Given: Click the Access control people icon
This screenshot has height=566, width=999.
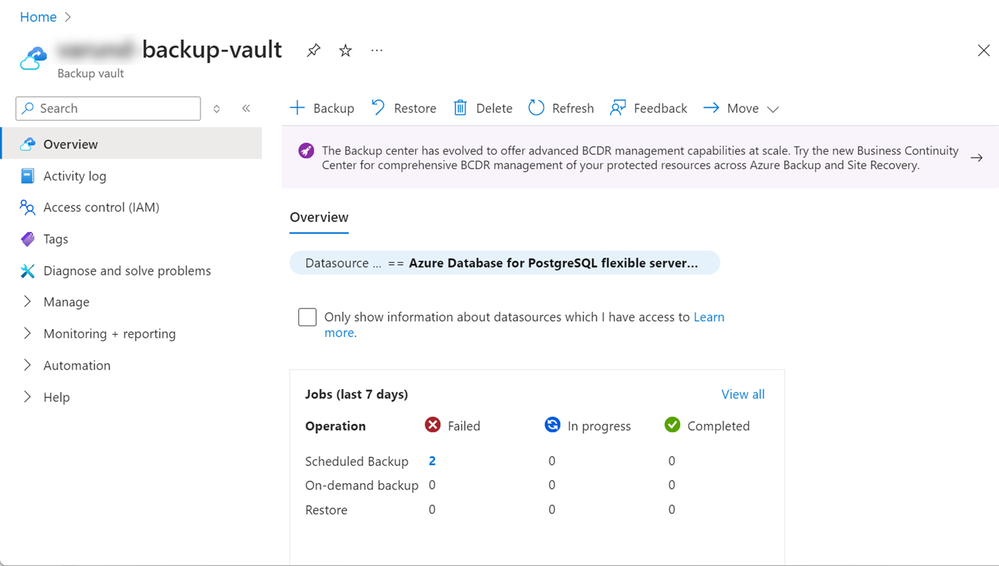Looking at the screenshot, I should (27, 207).
